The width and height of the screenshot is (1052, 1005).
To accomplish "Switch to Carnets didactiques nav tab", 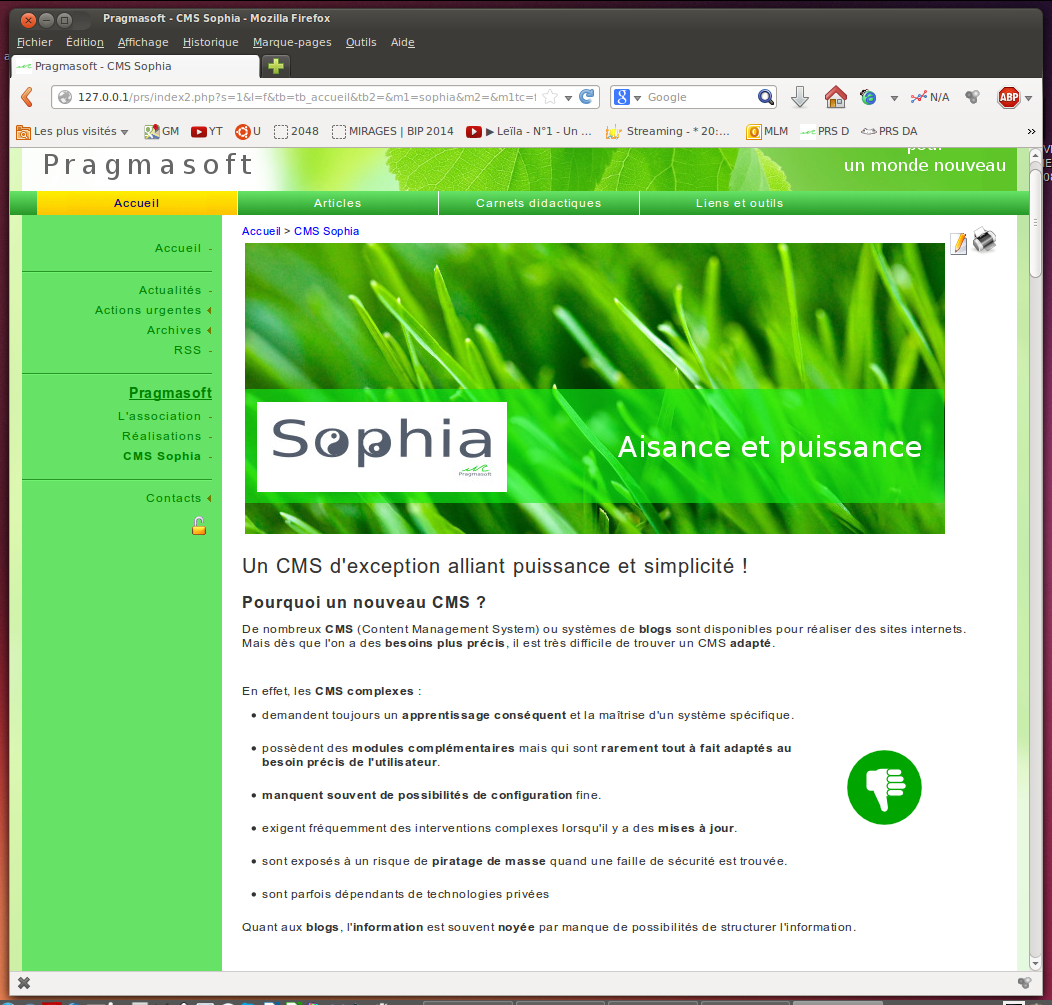I will click(x=539, y=203).
